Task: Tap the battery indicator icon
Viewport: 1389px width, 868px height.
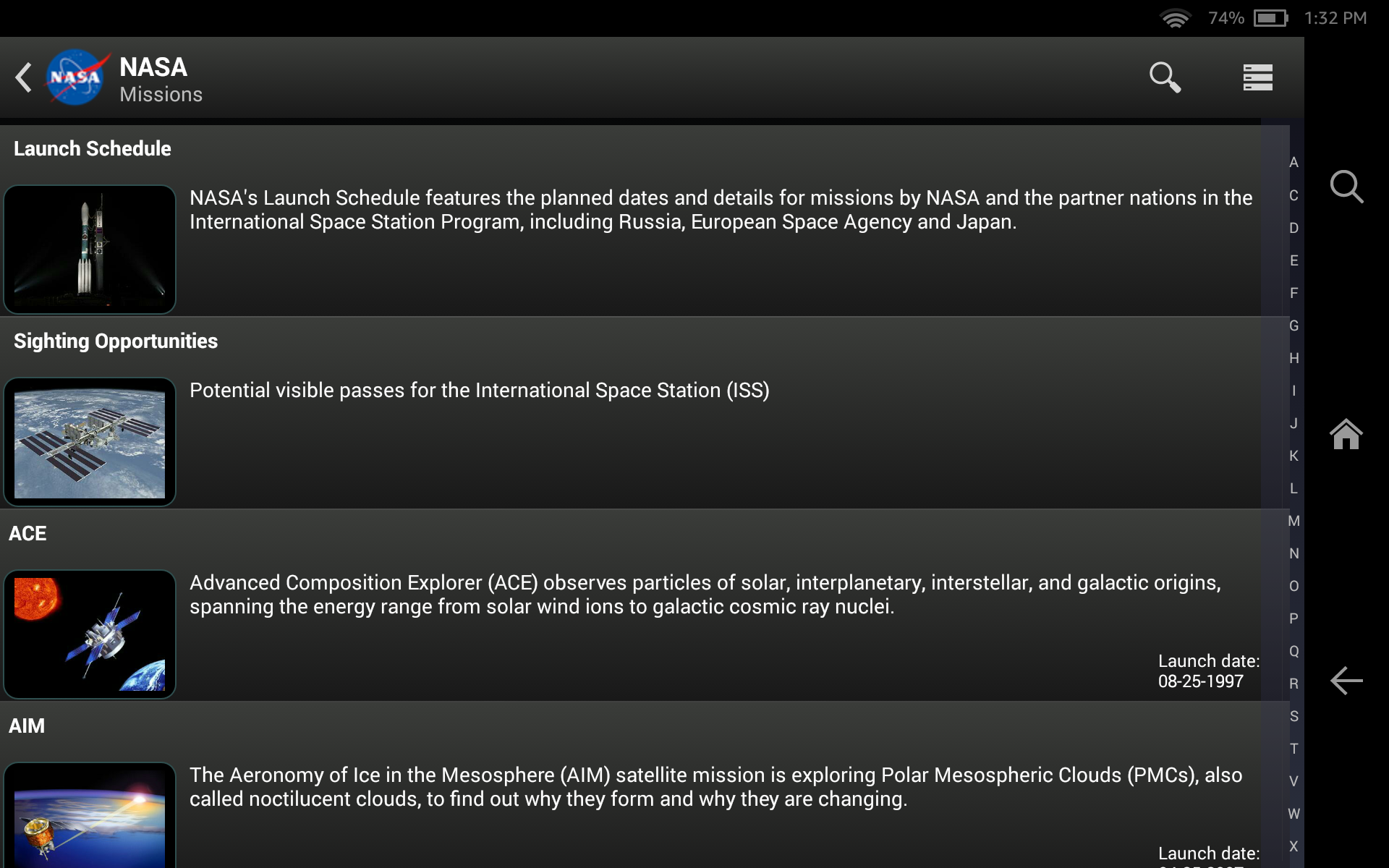Action: [1270, 18]
